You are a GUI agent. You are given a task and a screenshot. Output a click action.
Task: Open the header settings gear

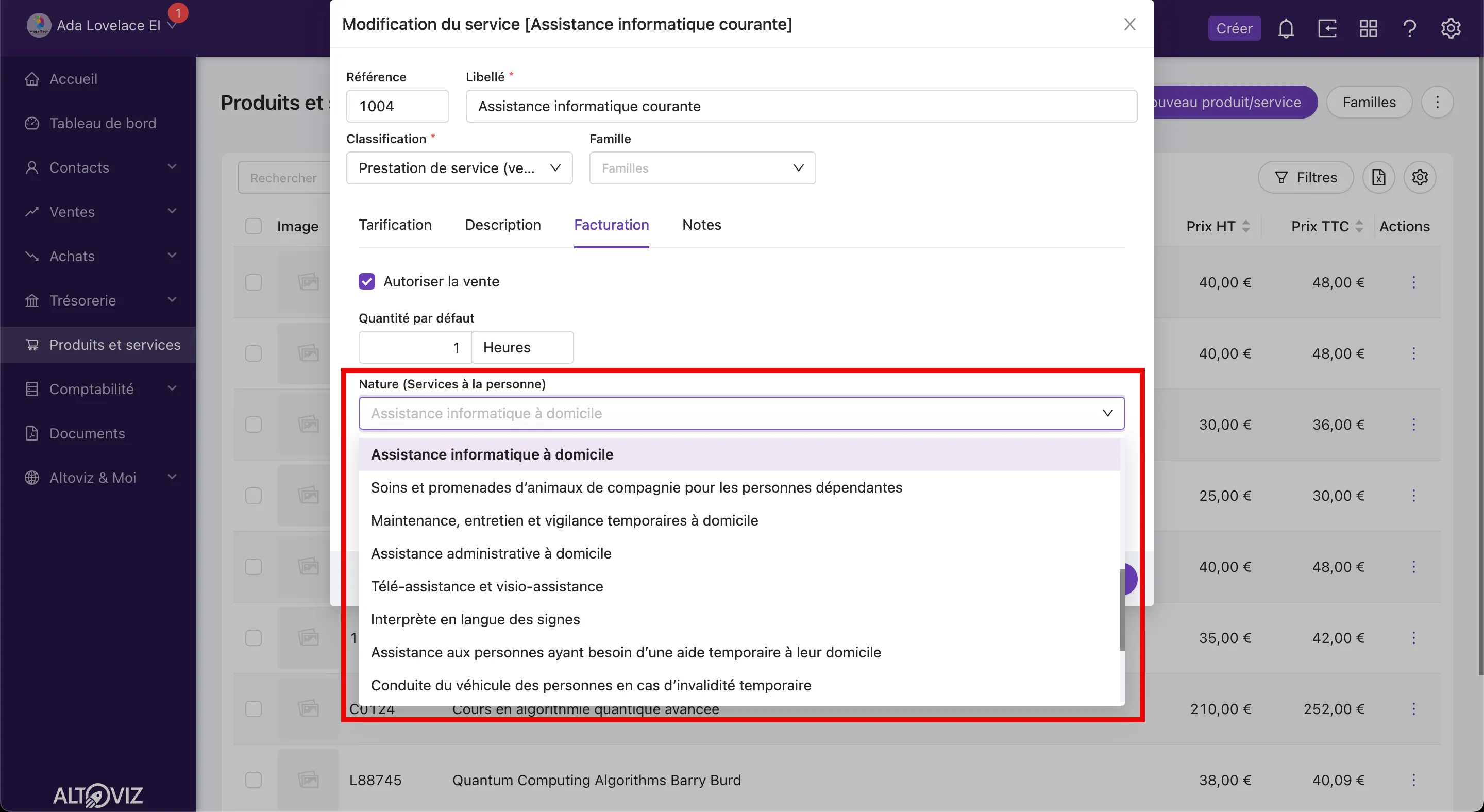1451,28
